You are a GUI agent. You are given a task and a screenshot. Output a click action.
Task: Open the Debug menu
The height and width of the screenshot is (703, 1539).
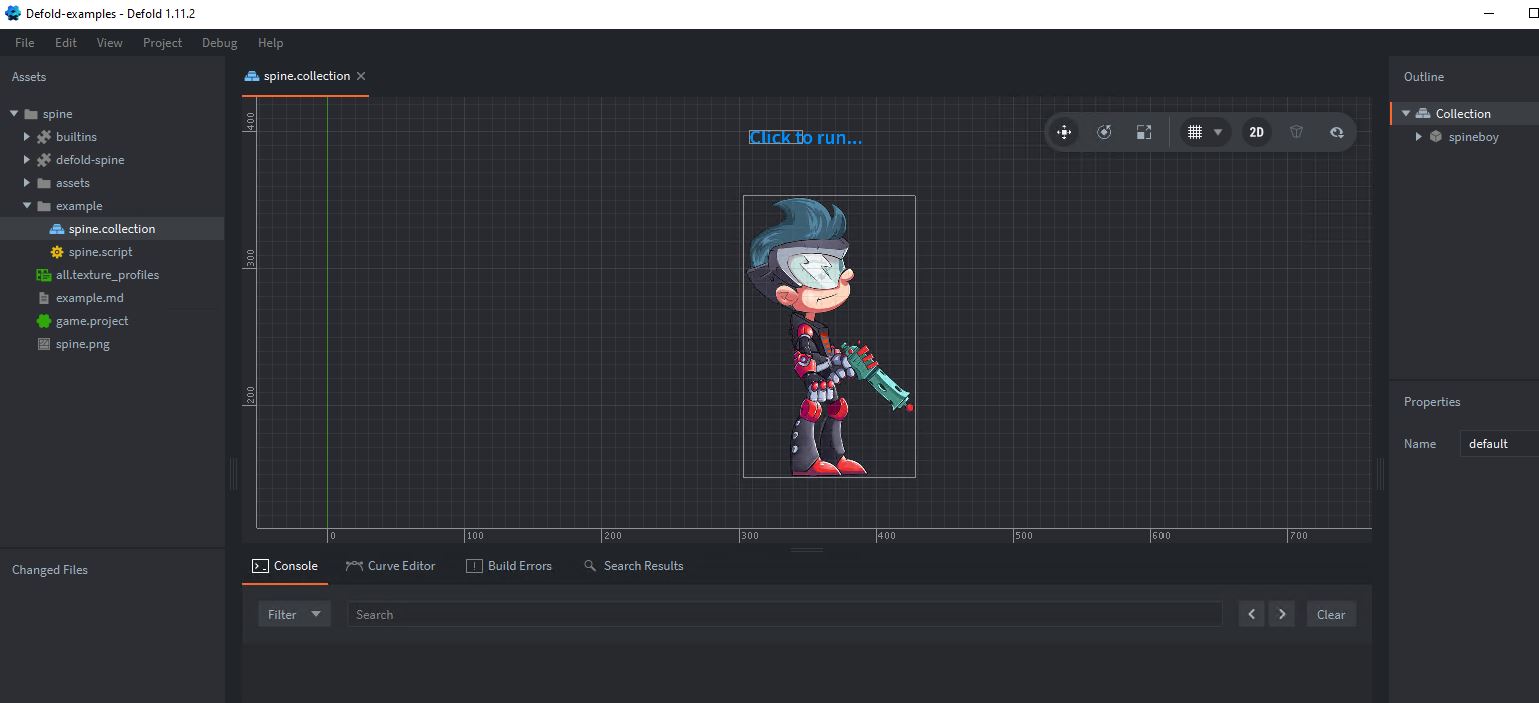point(219,43)
